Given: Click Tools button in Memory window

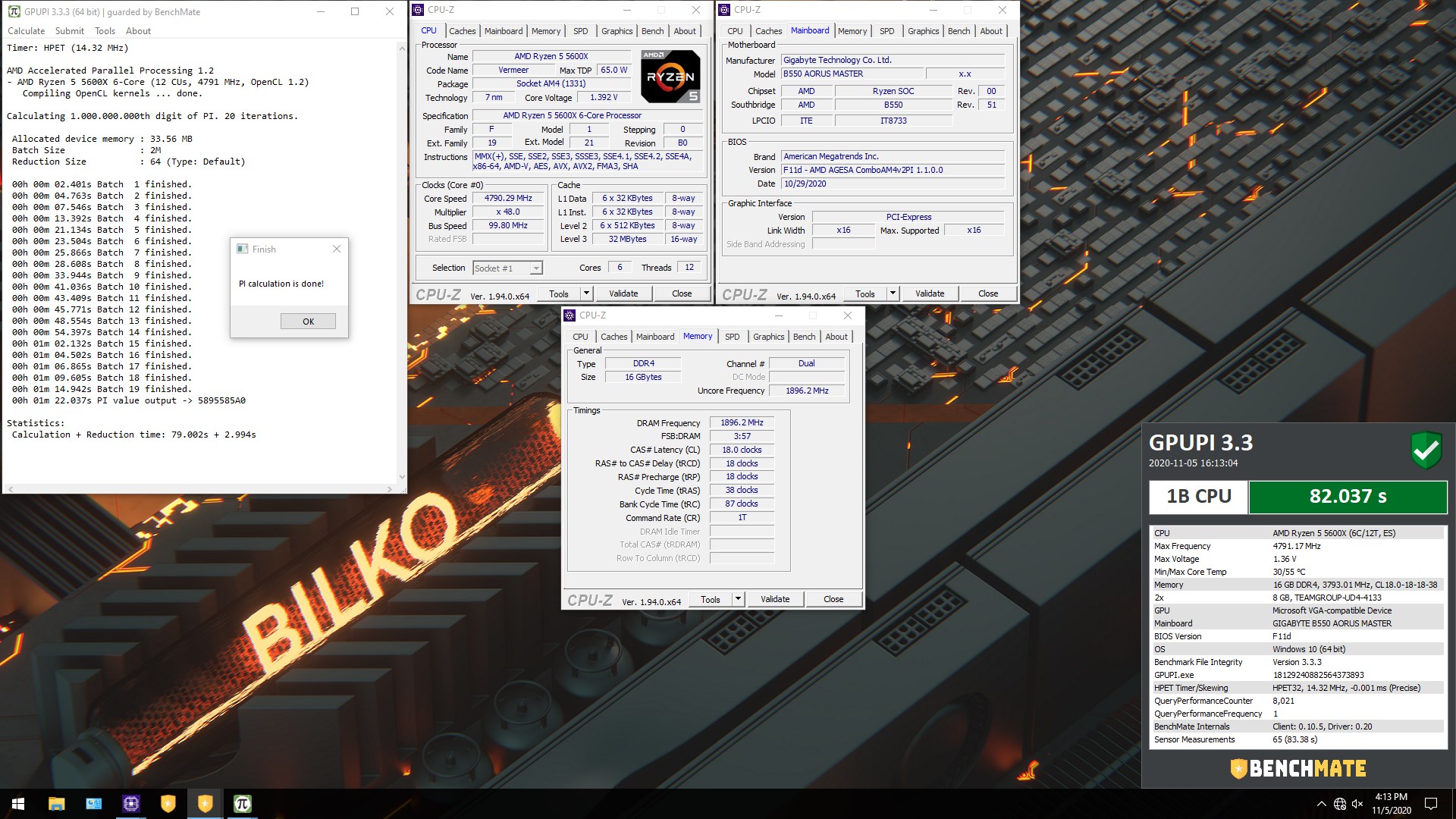Looking at the screenshot, I should (711, 599).
